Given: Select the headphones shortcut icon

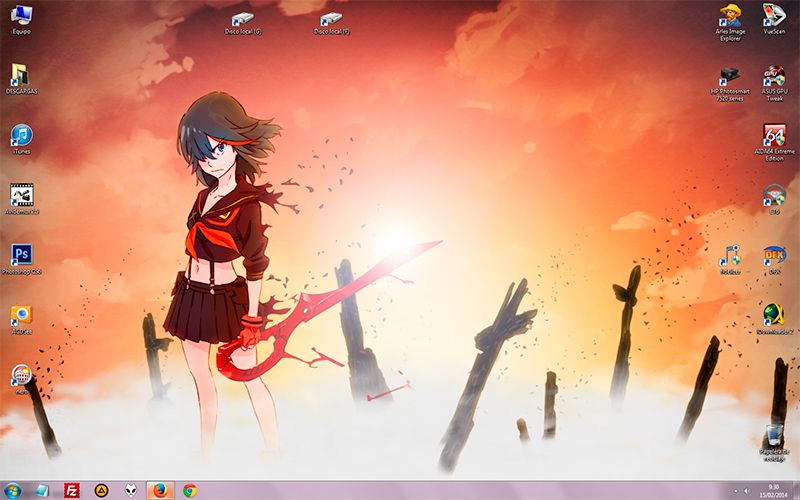Looking at the screenshot, I should click(774, 199).
